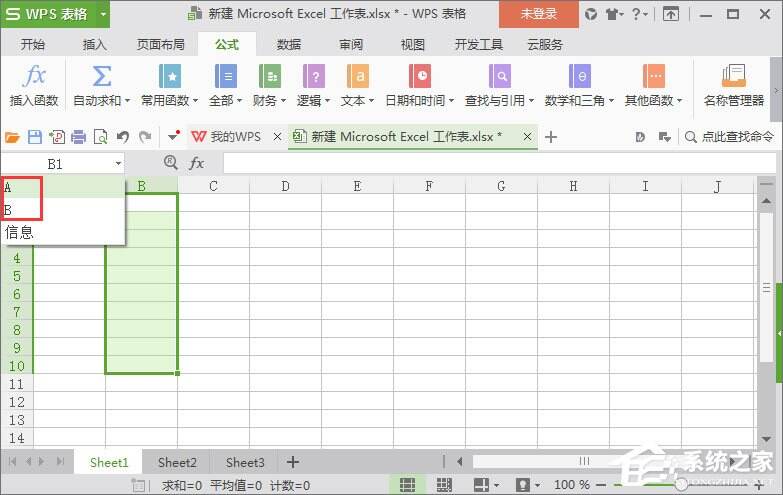Click the 点此查找命令 search box
The image size is (783, 495).
(x=729, y=137)
